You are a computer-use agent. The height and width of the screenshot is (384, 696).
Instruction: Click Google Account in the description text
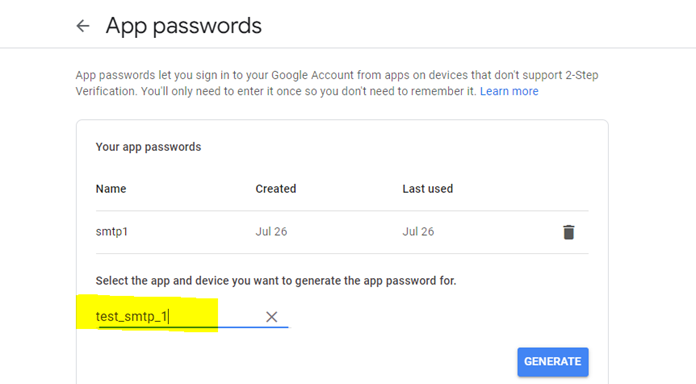pyautogui.click(x=312, y=75)
